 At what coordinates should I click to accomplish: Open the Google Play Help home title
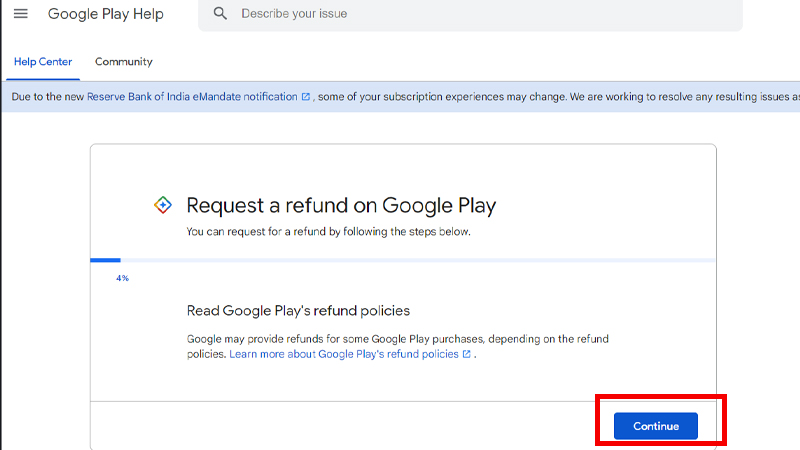106,14
